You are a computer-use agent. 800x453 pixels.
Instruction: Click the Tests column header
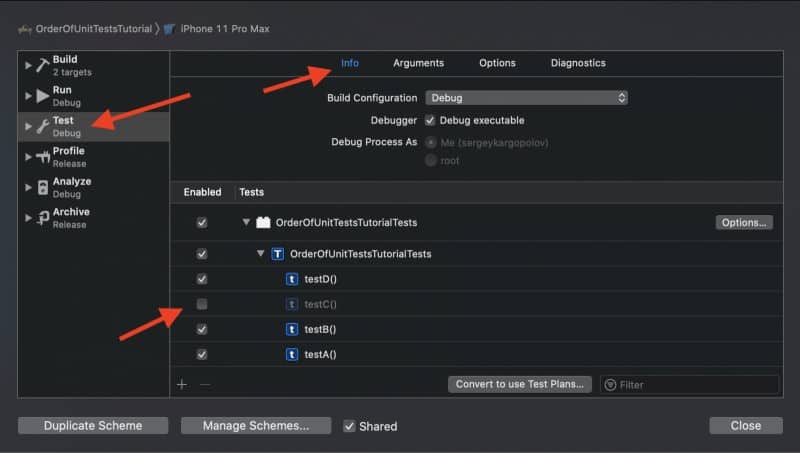point(252,192)
